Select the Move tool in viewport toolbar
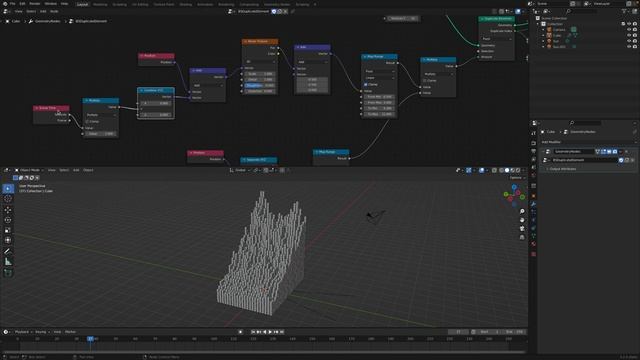This screenshot has width=640, height=360. (x=8, y=210)
